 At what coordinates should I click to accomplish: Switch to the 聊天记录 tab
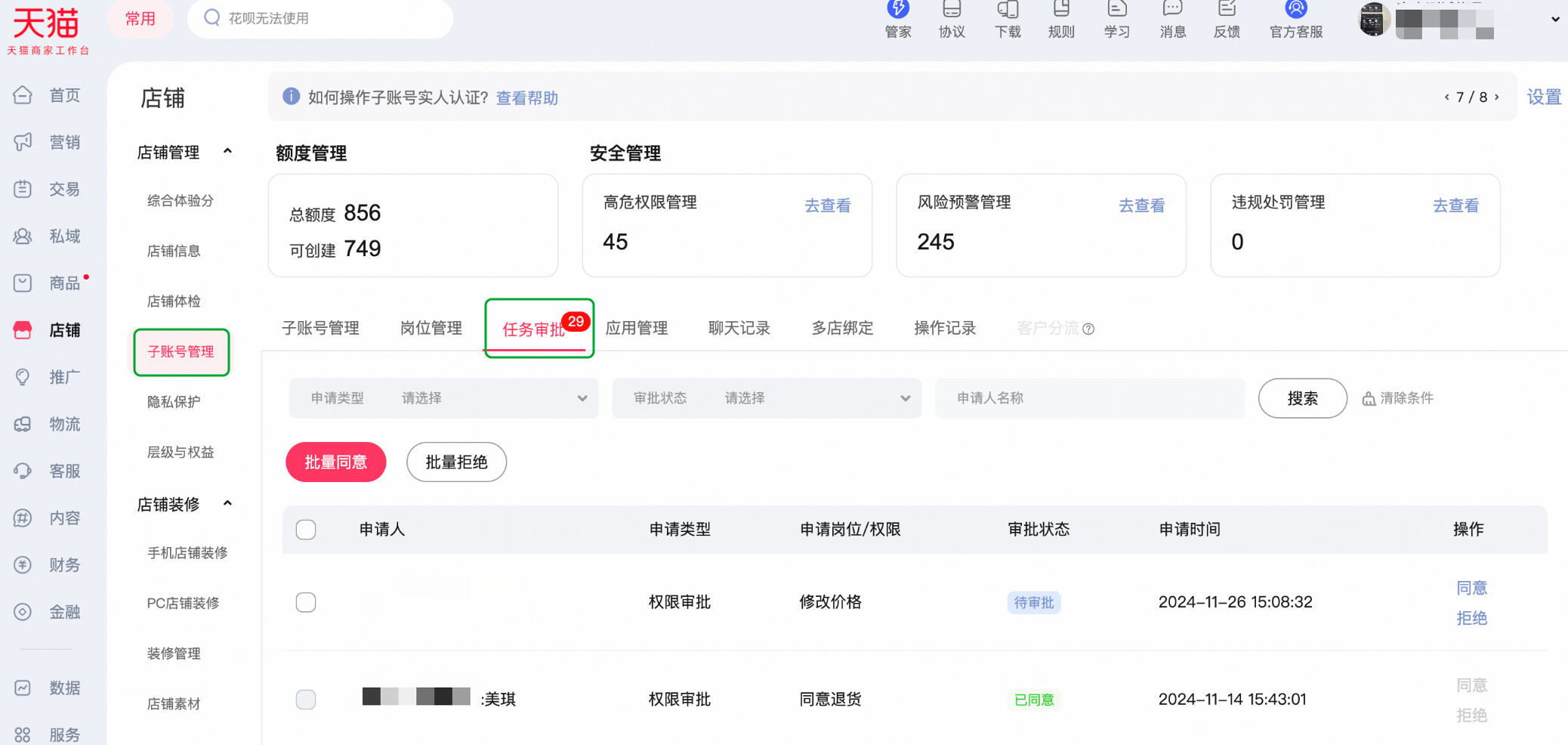pos(739,328)
